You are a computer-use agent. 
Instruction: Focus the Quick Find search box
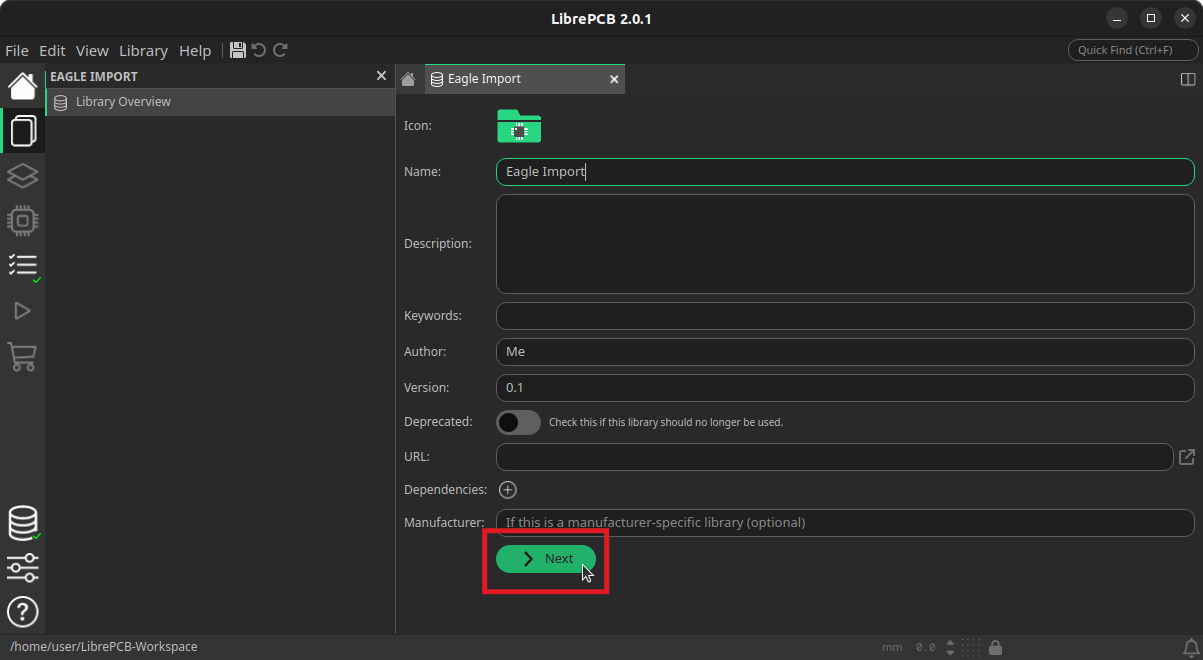1133,50
